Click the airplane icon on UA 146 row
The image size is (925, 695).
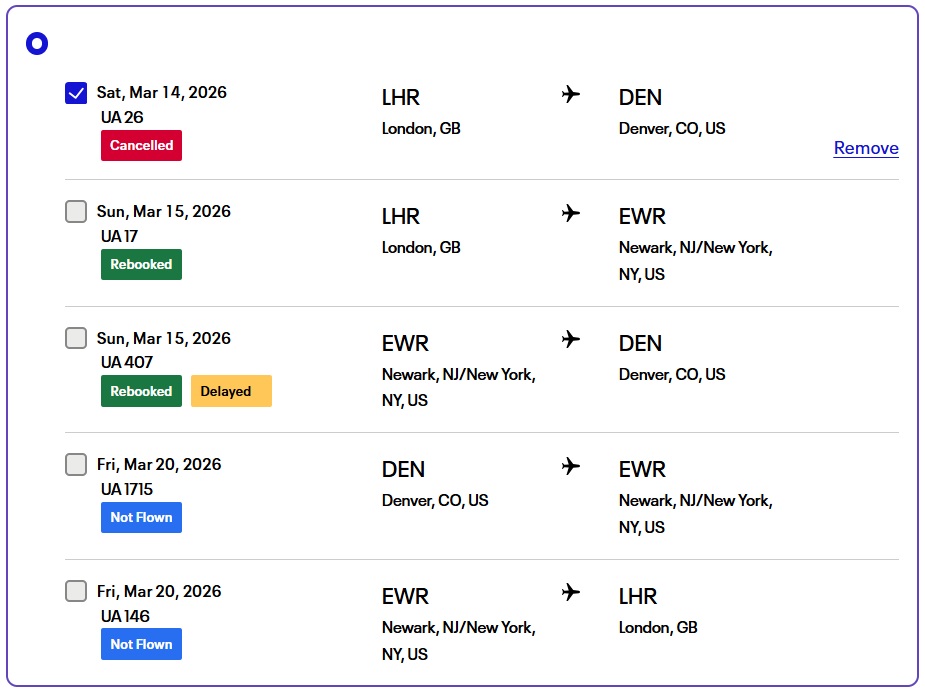click(571, 593)
